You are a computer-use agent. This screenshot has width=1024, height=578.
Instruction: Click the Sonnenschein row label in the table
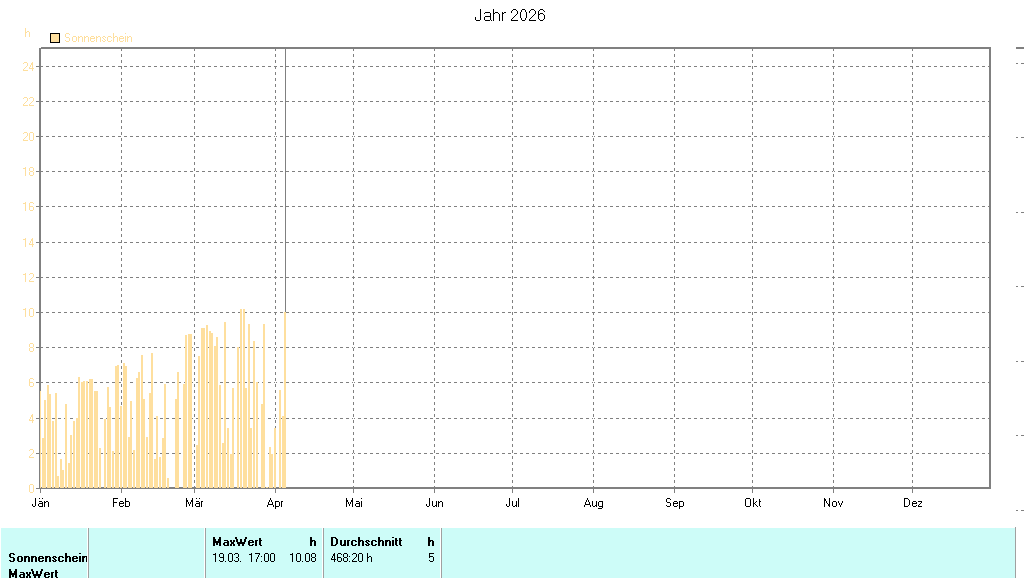(x=47, y=558)
